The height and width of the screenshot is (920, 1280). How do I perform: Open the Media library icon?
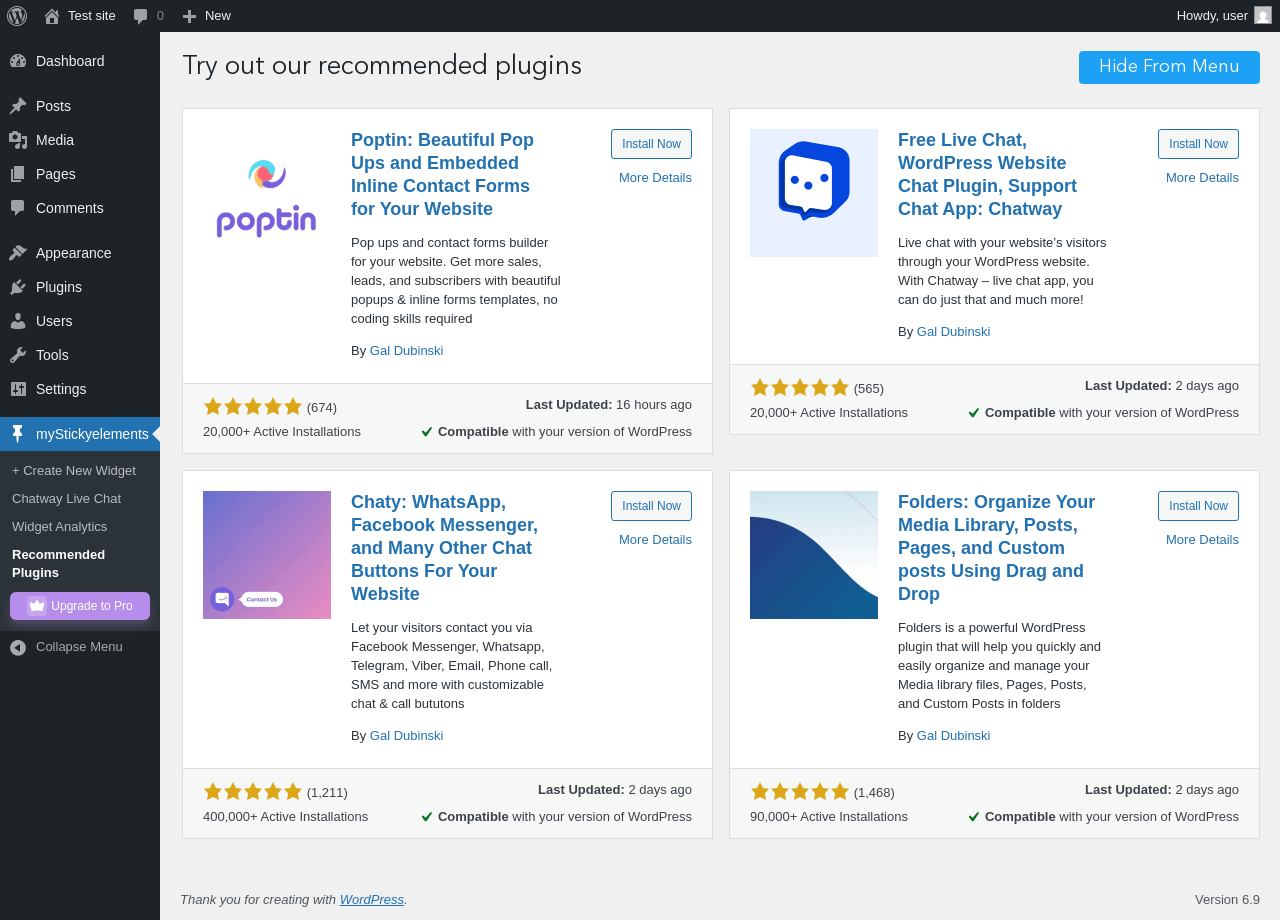(18, 140)
